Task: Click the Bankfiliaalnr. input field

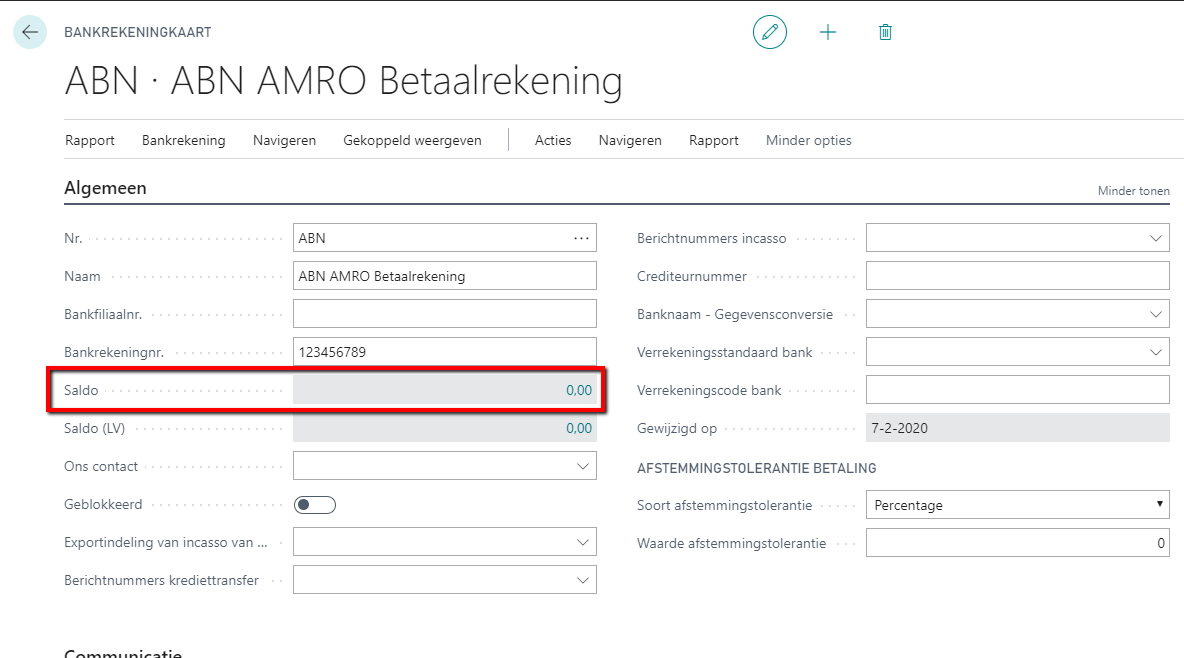Action: tap(445, 314)
